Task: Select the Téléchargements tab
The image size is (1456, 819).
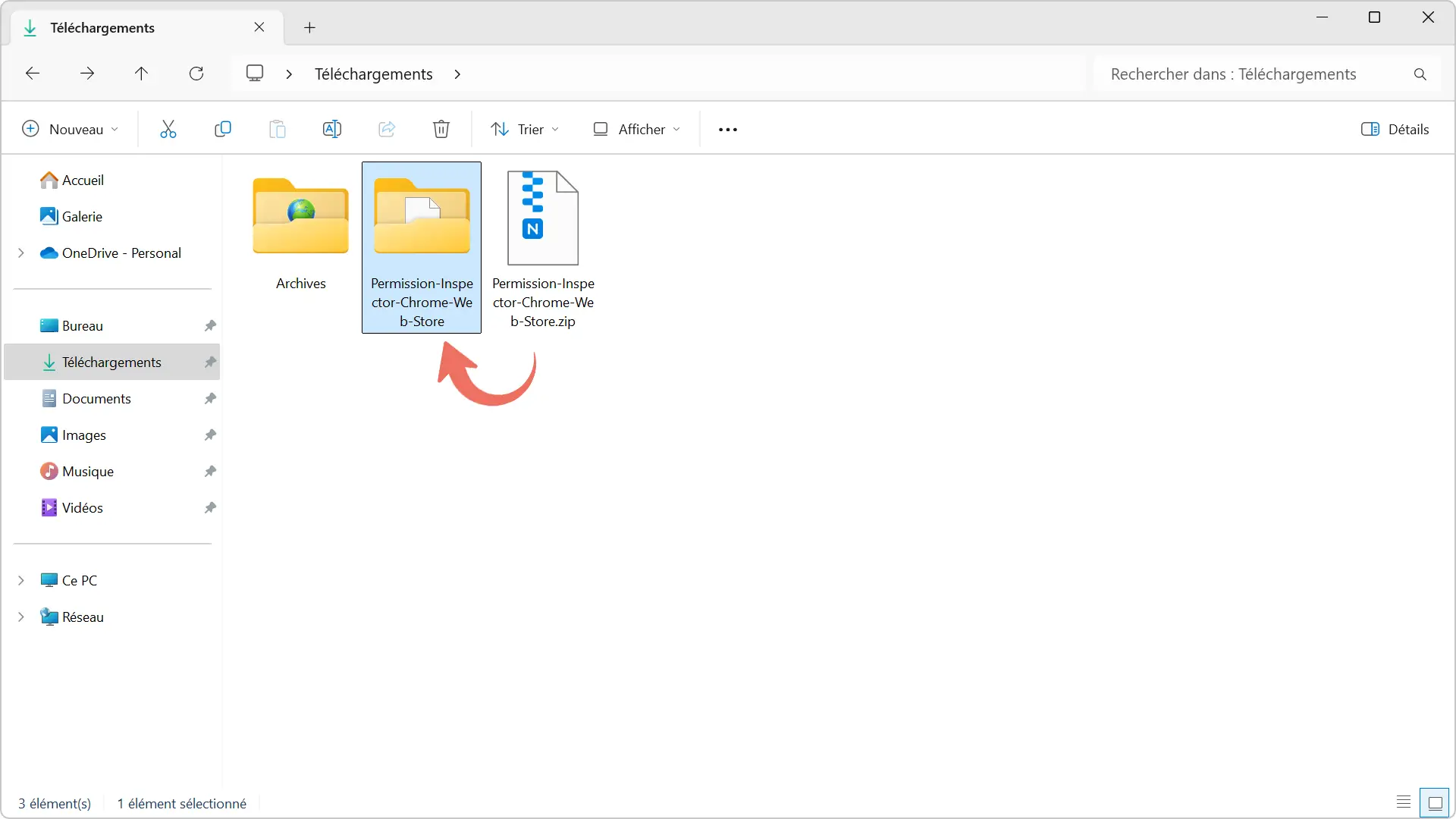Action: (x=148, y=28)
